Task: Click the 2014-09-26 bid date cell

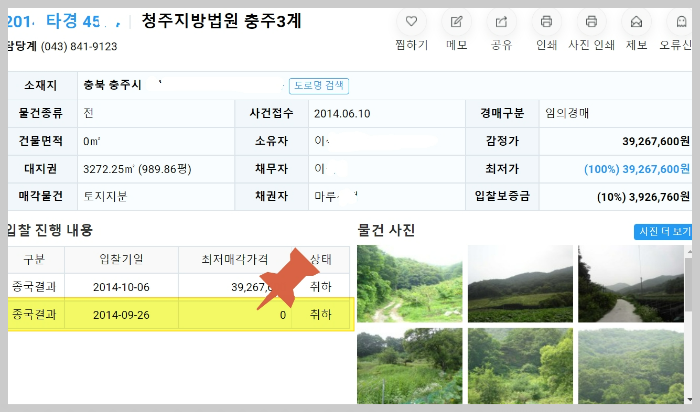Action: point(121,315)
